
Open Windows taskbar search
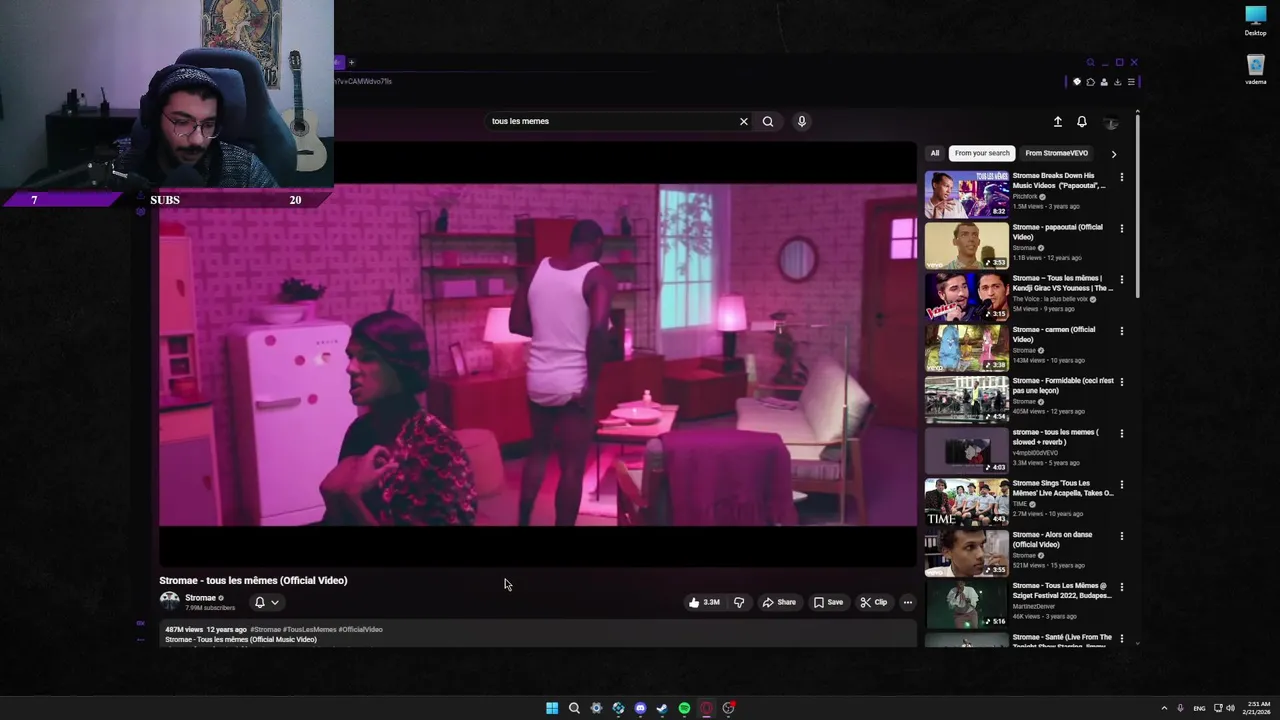pyautogui.click(x=574, y=708)
